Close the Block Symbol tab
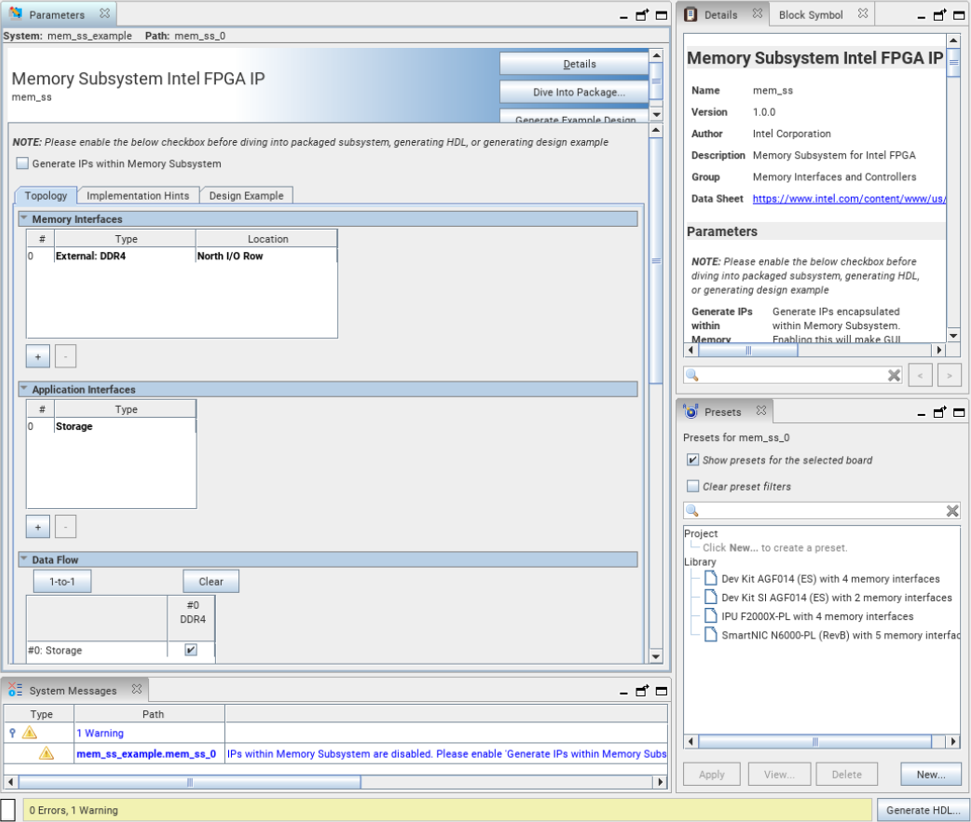Image resolution: width=971 pixels, height=822 pixels. click(x=863, y=13)
